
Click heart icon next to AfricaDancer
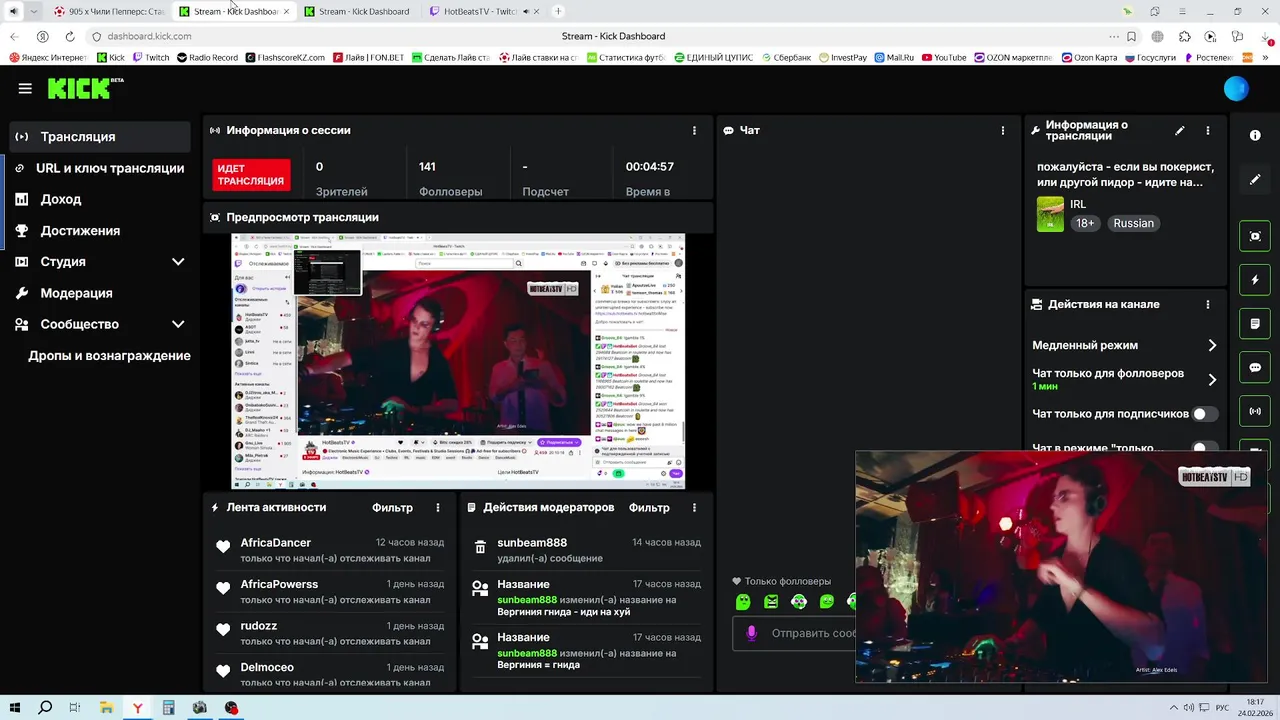pos(223,547)
